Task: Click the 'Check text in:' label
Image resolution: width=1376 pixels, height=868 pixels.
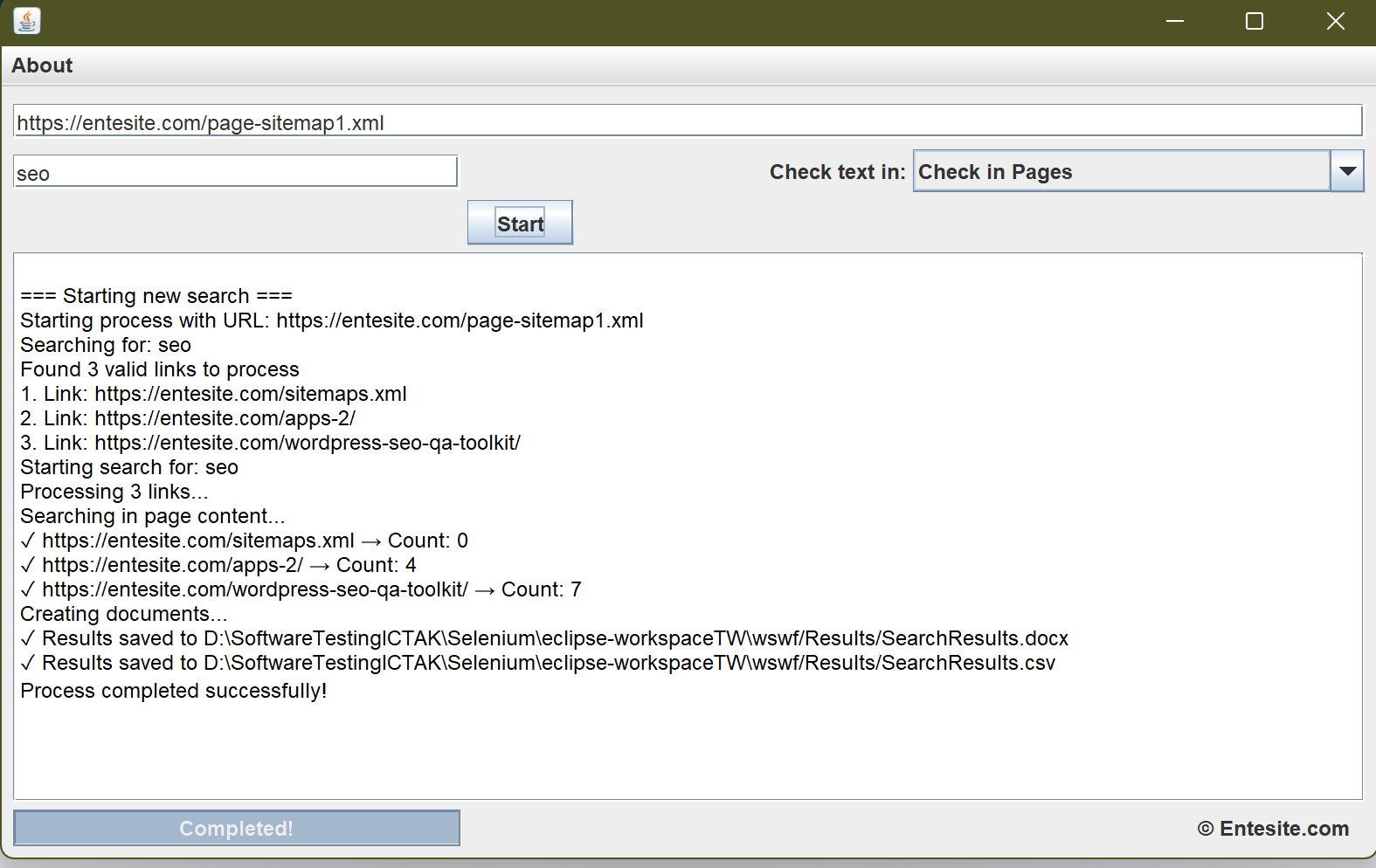Action: tap(836, 172)
